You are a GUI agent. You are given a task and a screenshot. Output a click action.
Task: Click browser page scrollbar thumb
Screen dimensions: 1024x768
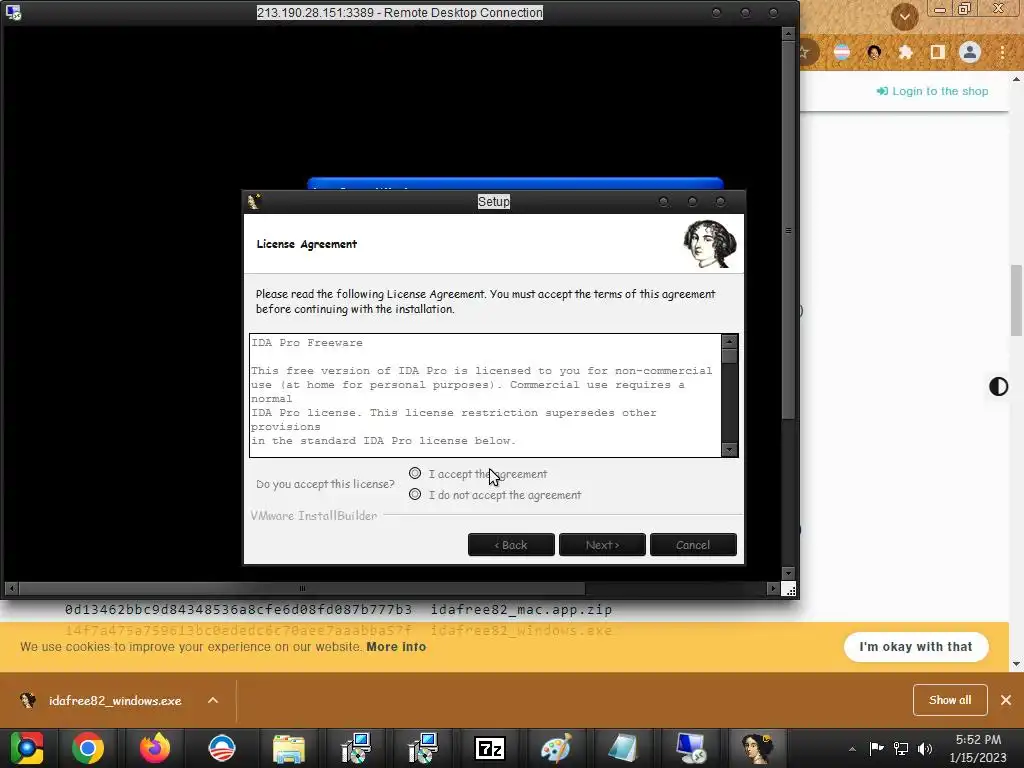[1016, 299]
